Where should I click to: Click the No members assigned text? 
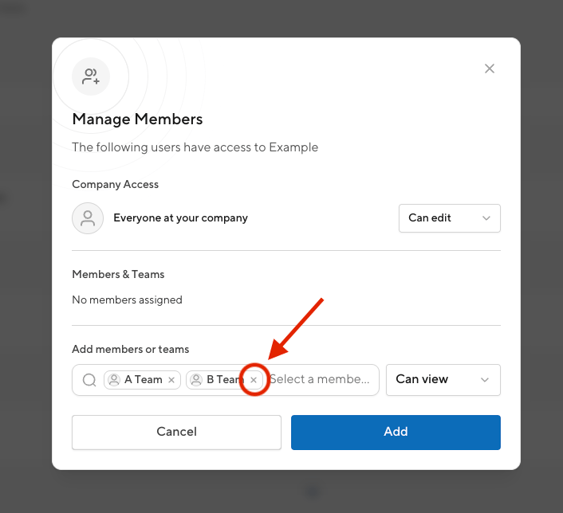(x=127, y=300)
